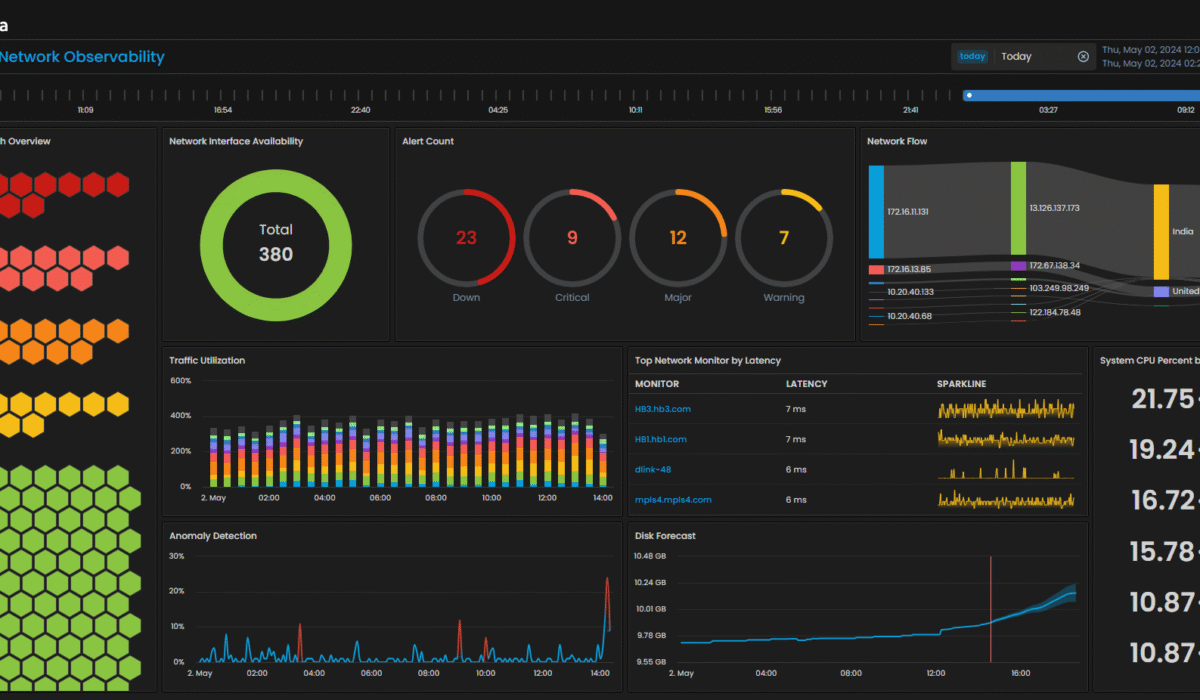Click the Down alert count gauge
Viewport: 1200px width, 700px height.
[466, 238]
